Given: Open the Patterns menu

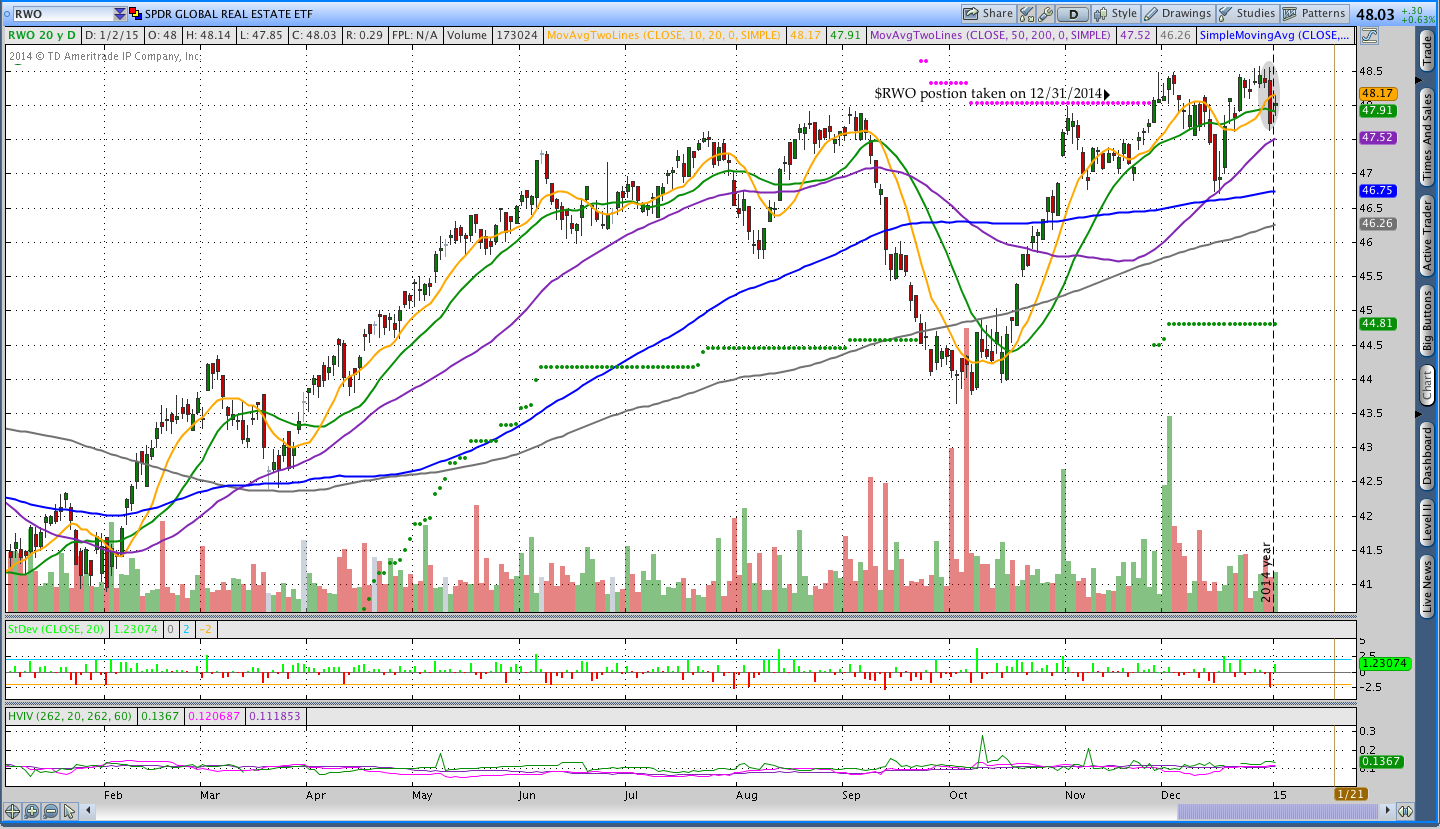Looking at the screenshot, I should 1315,14.
